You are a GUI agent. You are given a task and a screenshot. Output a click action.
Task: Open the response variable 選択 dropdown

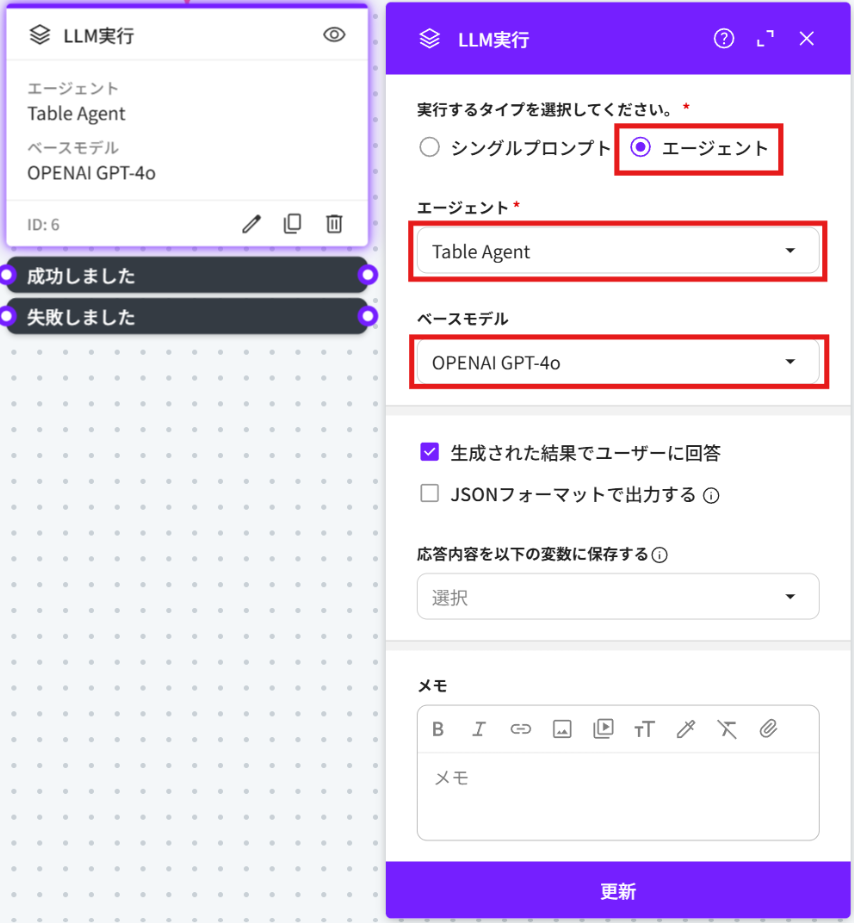click(617, 597)
